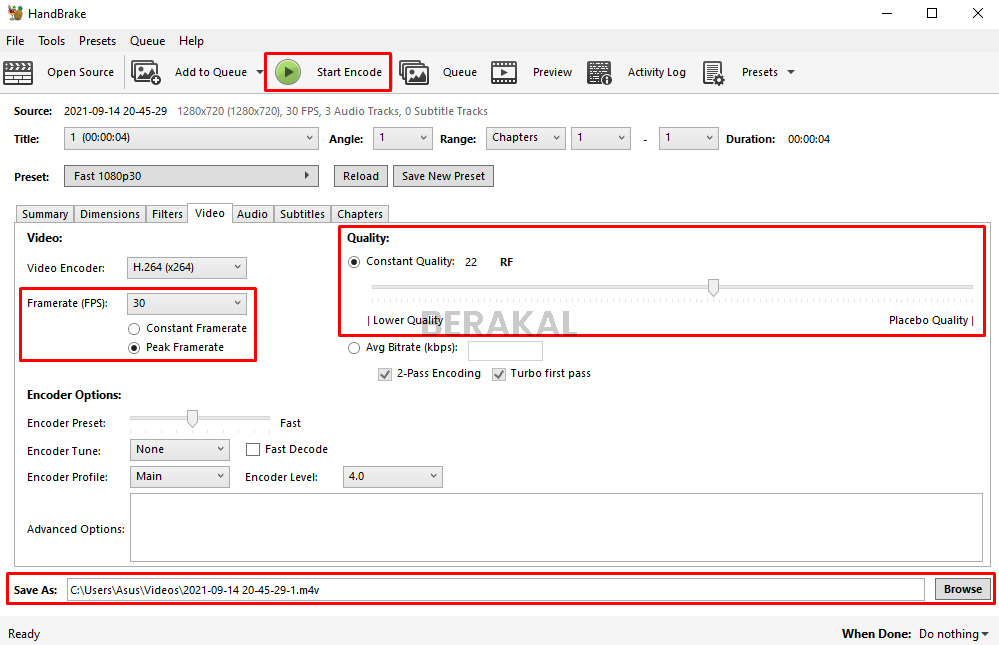The width and height of the screenshot is (999, 645).
Task: Open the Framerate (FPS) dropdown
Action: [x=186, y=302]
